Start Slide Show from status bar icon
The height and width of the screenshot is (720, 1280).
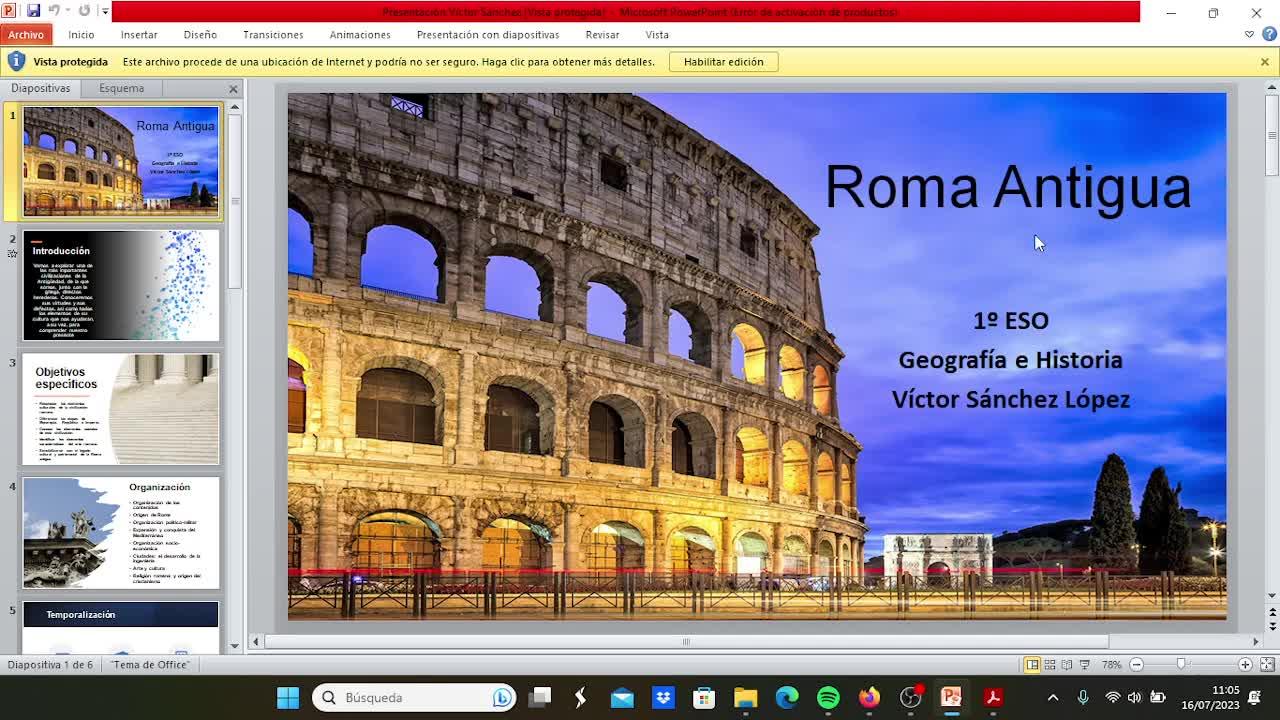(1085, 665)
